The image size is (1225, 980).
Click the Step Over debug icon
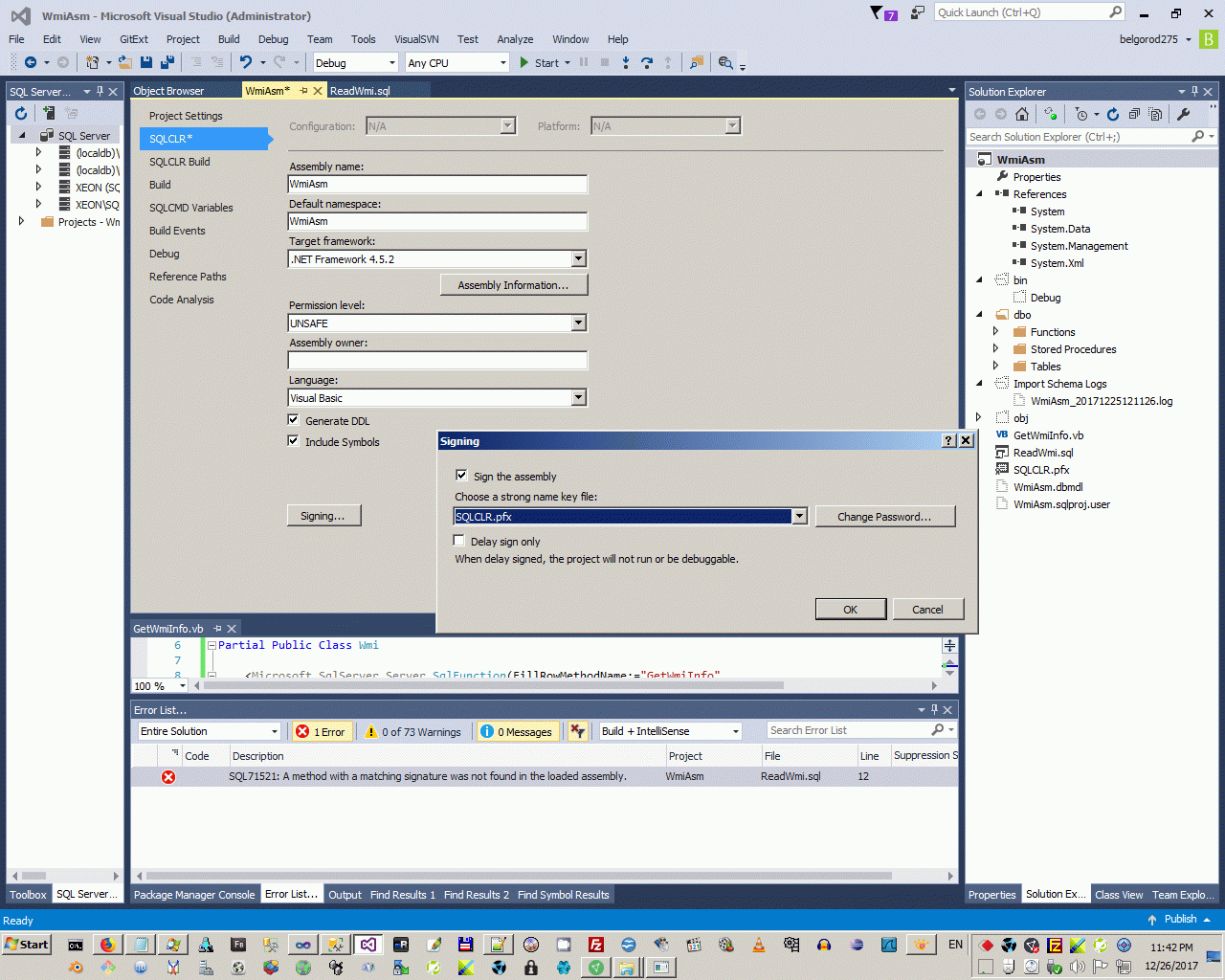pyautogui.click(x=647, y=63)
